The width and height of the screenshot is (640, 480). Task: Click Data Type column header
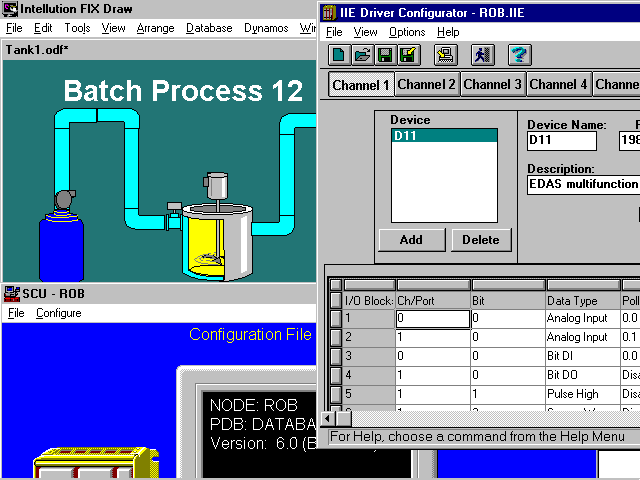(583, 301)
